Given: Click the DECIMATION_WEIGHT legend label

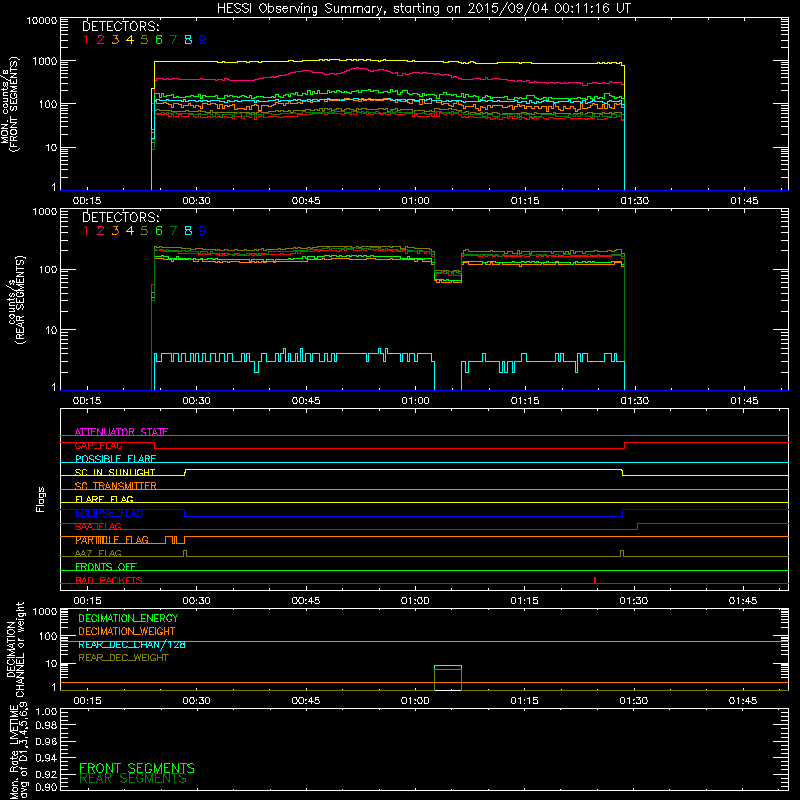Looking at the screenshot, I should (x=127, y=632).
